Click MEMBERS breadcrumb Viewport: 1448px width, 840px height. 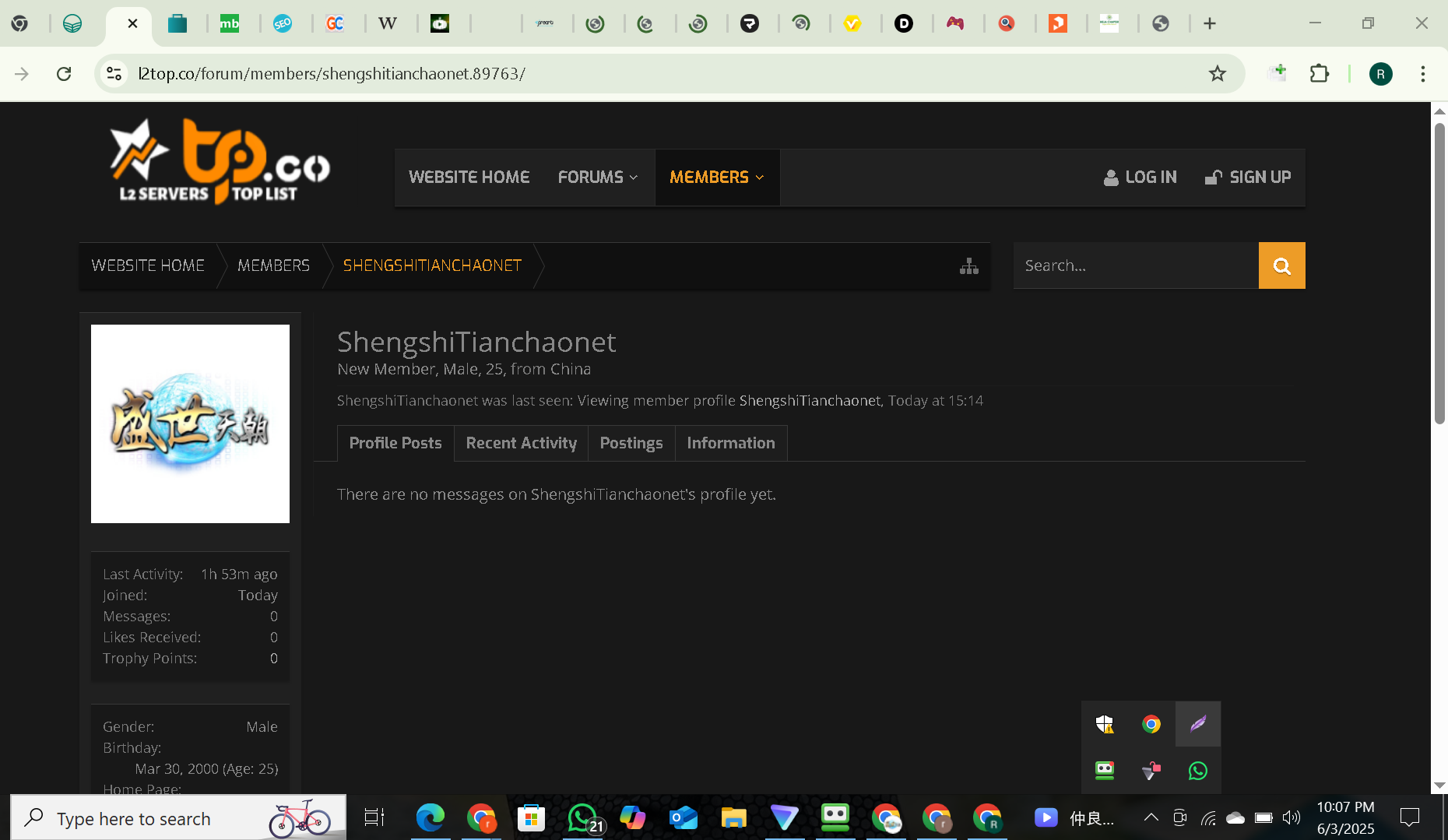pyautogui.click(x=273, y=265)
